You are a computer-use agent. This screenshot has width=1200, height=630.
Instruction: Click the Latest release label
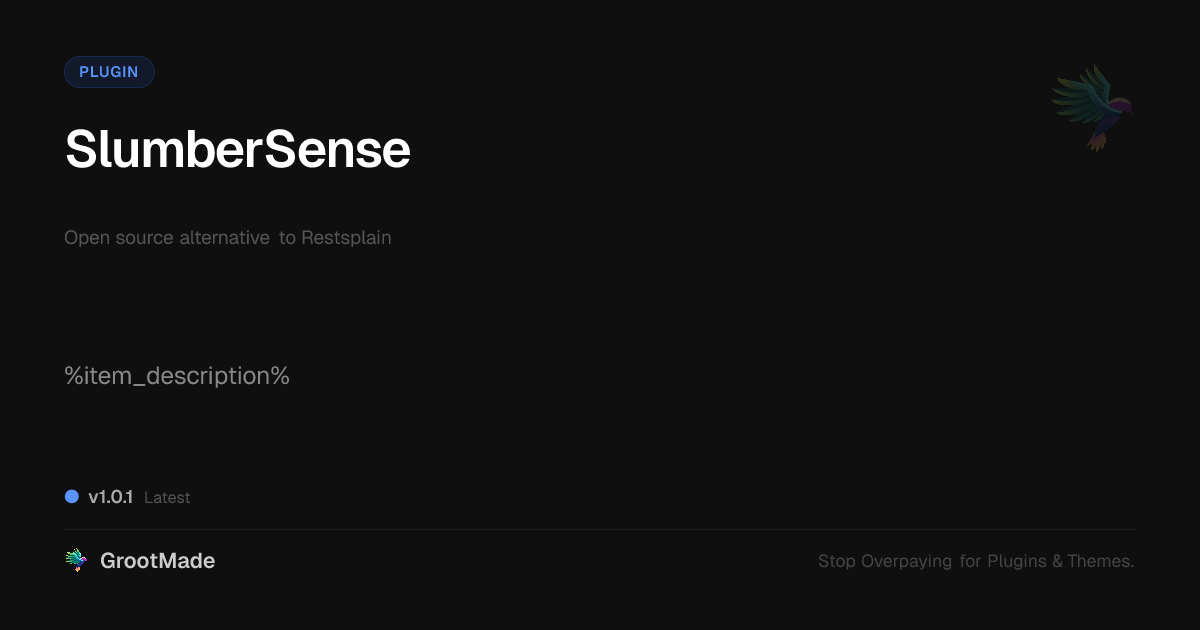167,498
